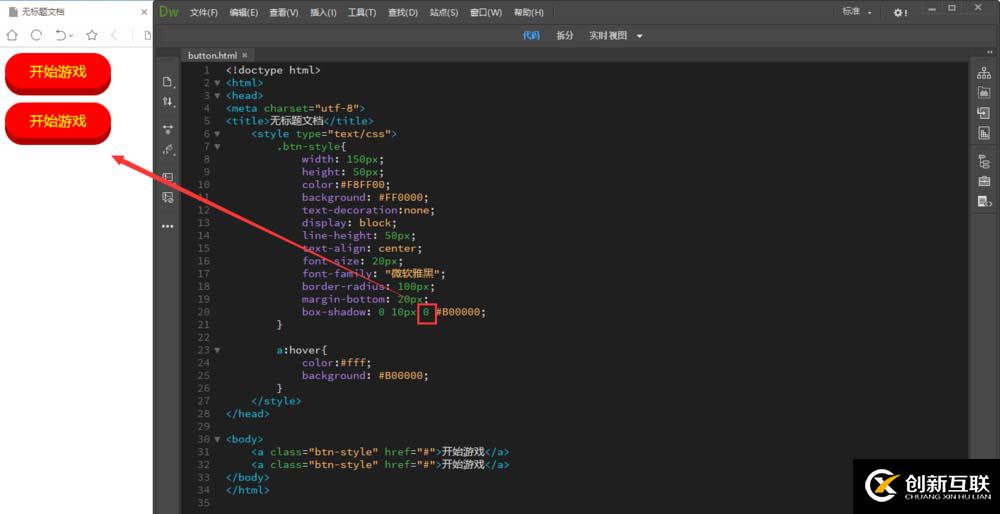The height and width of the screenshot is (514, 1000).
Task: Click the browser page document icon
Action: pyautogui.click(x=147, y=35)
